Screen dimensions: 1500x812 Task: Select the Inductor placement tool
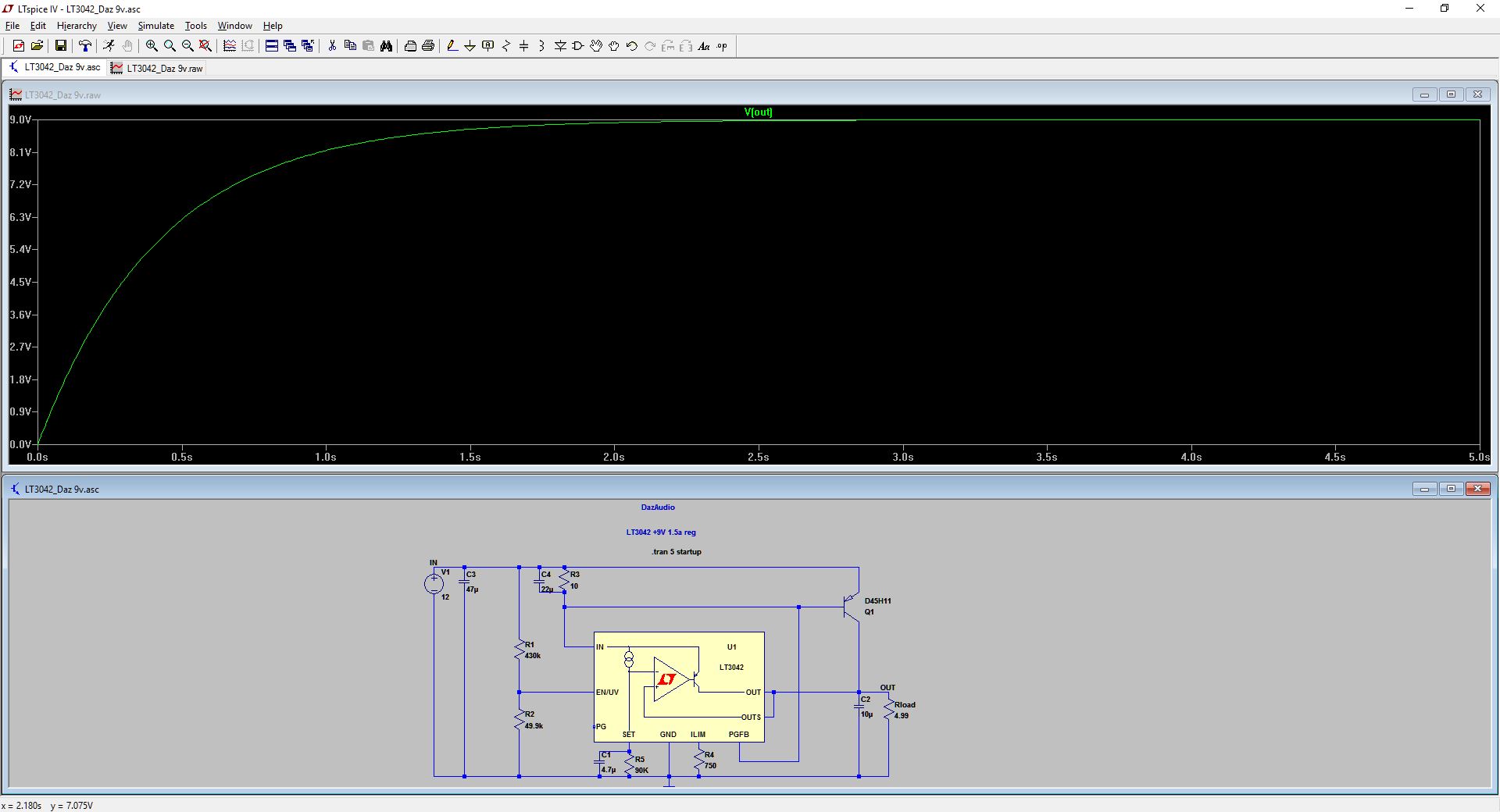coord(542,46)
